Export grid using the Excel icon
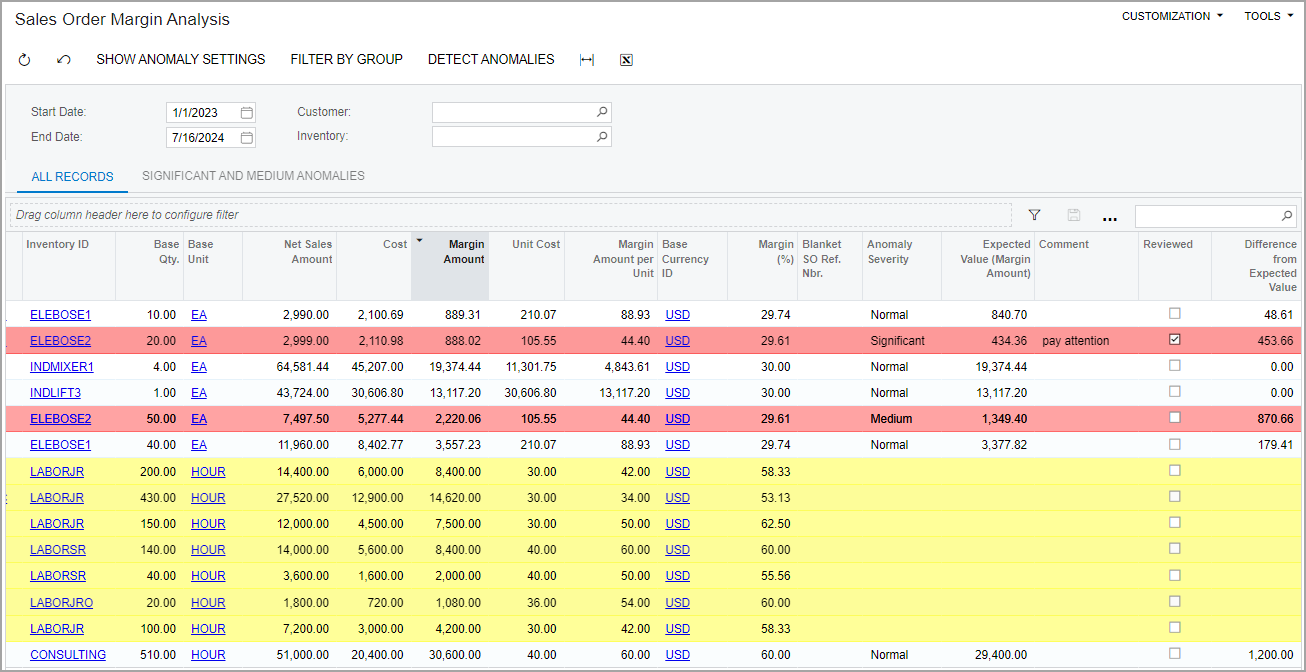This screenshot has width=1306, height=672. [x=627, y=60]
